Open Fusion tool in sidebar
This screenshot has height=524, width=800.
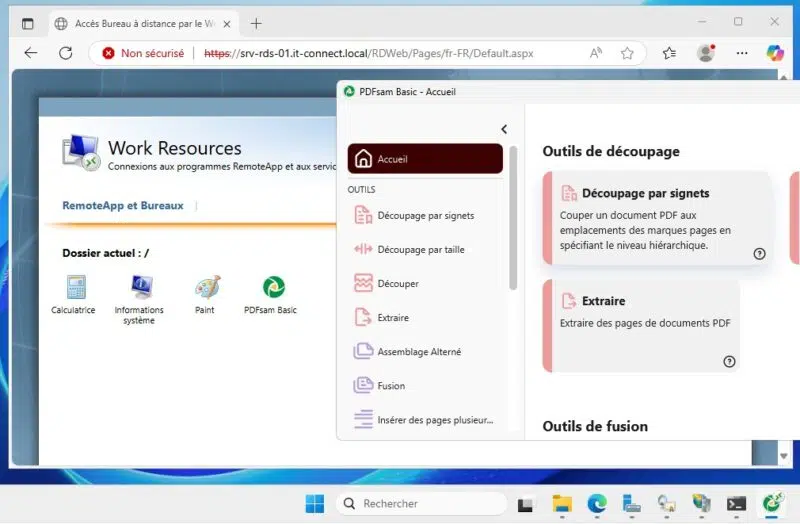tap(425, 386)
